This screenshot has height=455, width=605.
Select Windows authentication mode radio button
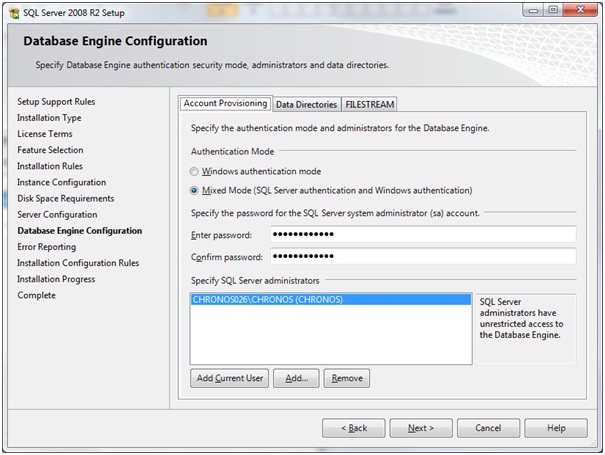click(194, 171)
